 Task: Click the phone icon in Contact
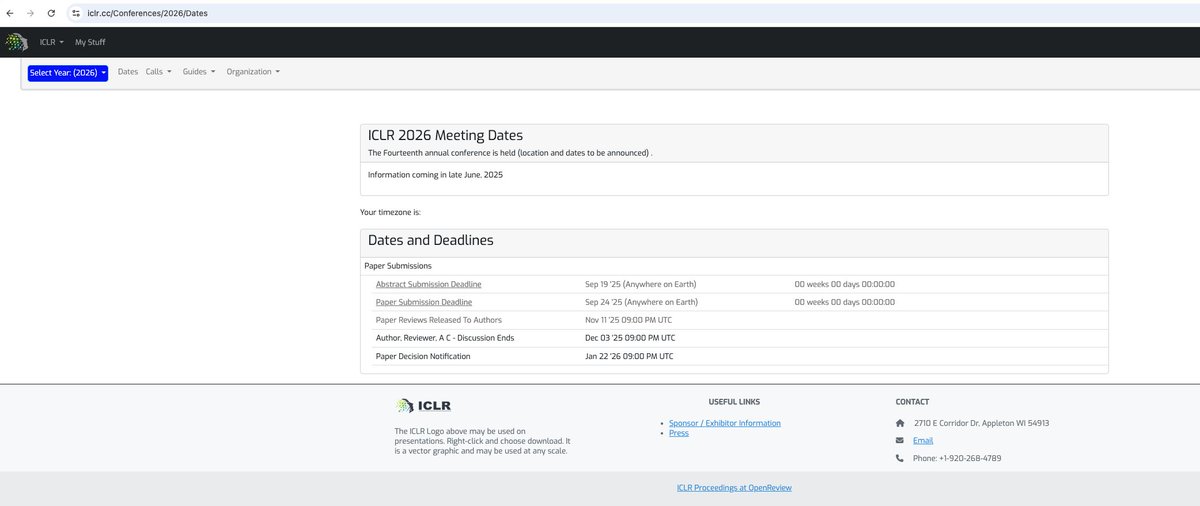point(900,458)
